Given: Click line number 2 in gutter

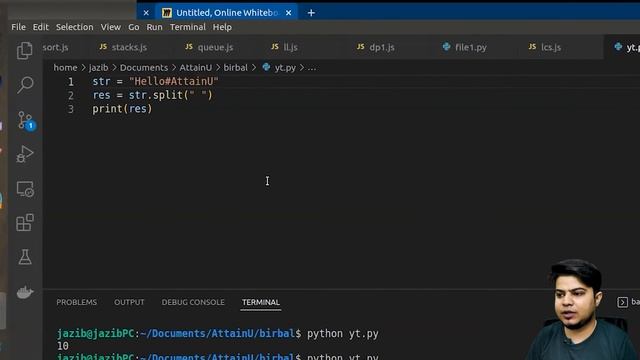Looking at the screenshot, I should 71,96.
